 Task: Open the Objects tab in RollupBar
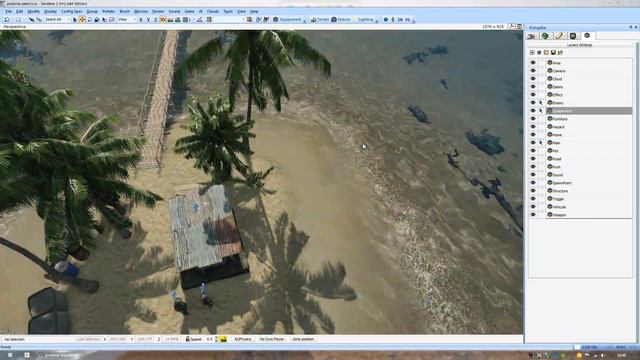[531, 36]
